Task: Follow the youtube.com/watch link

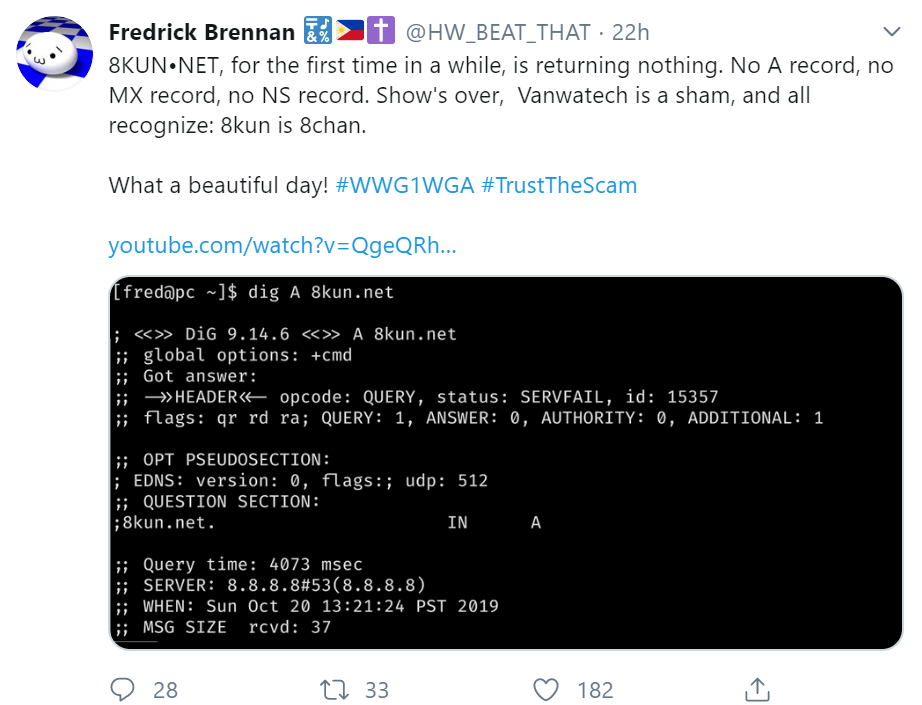Action: tap(282, 245)
